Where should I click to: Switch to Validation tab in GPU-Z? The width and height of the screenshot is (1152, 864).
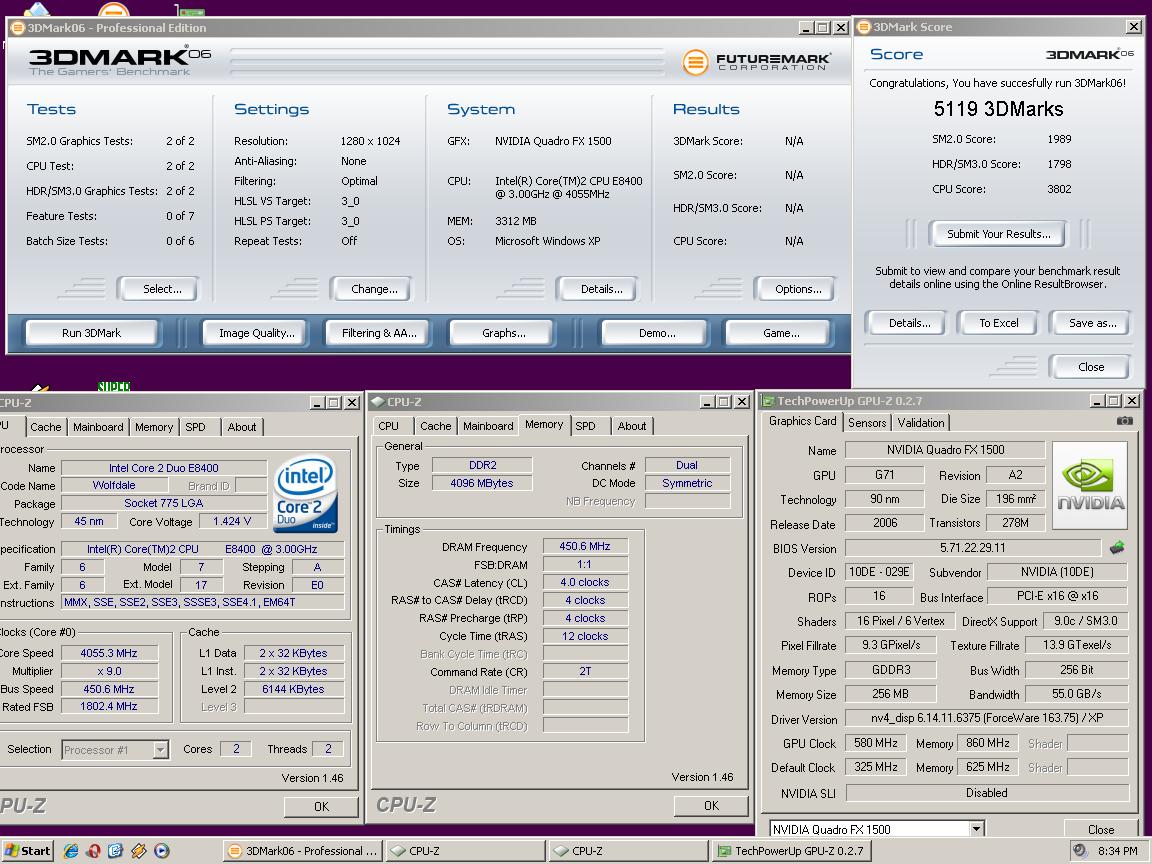(921, 422)
